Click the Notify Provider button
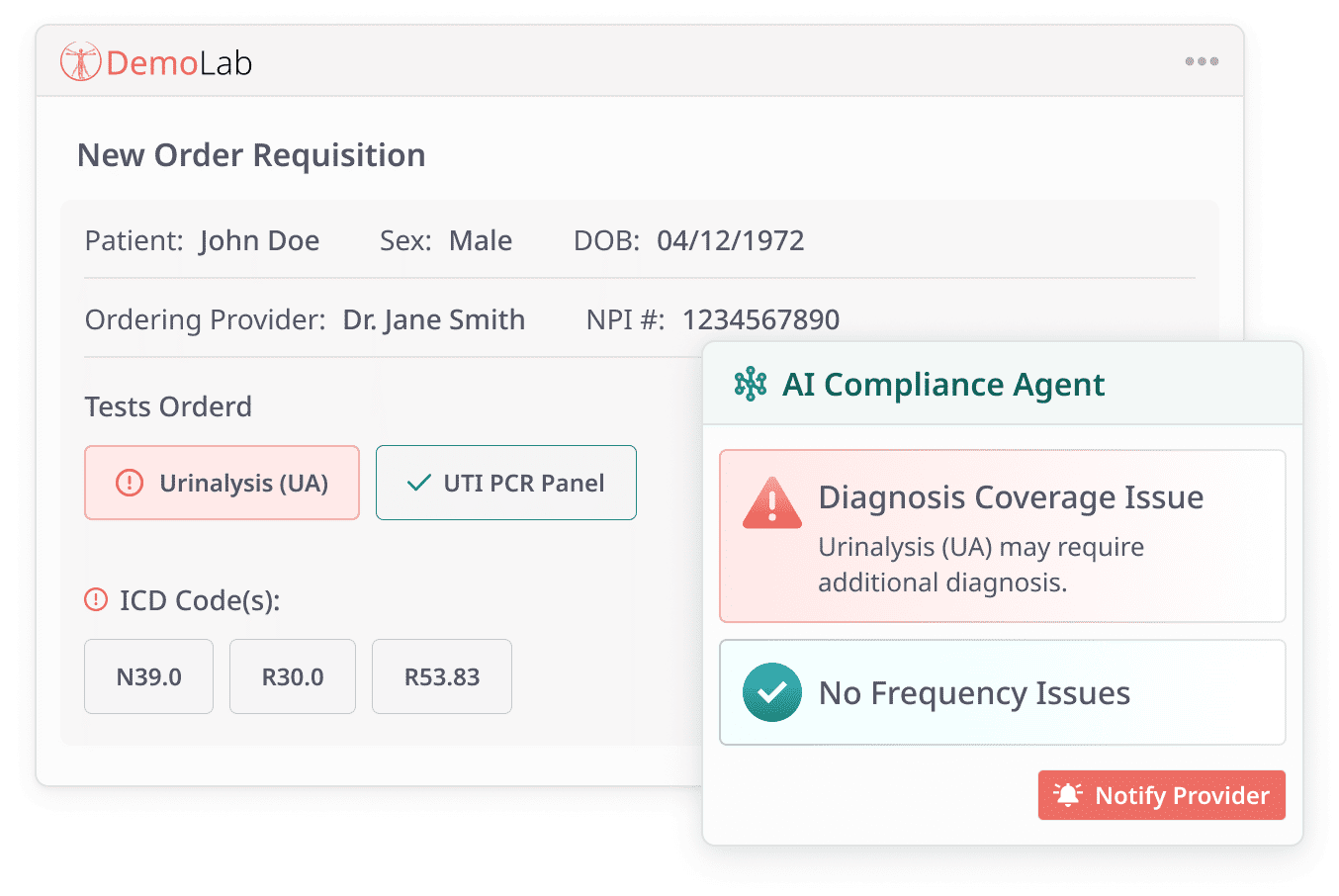1339x896 pixels. (x=1161, y=795)
